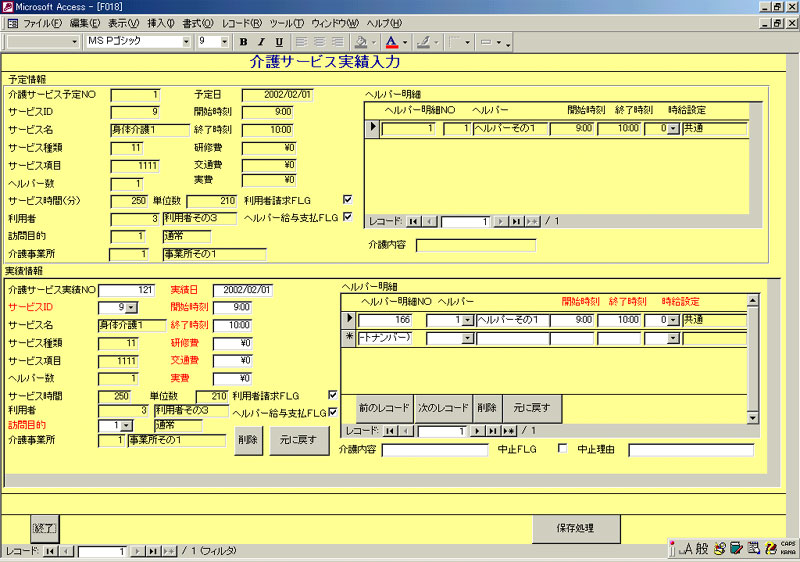
Task: Go to previous record in bottom navigator
Action: [66, 551]
